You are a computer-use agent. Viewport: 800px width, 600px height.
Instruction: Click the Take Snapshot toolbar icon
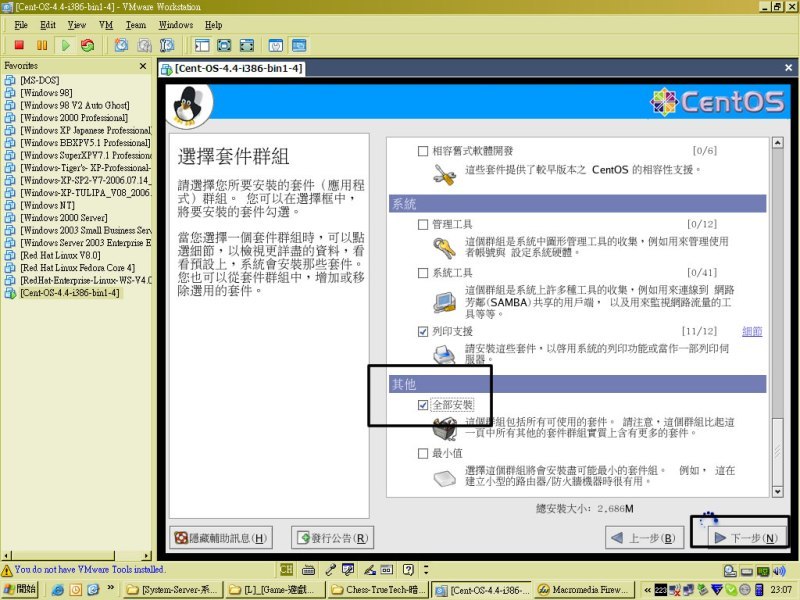click(x=121, y=45)
